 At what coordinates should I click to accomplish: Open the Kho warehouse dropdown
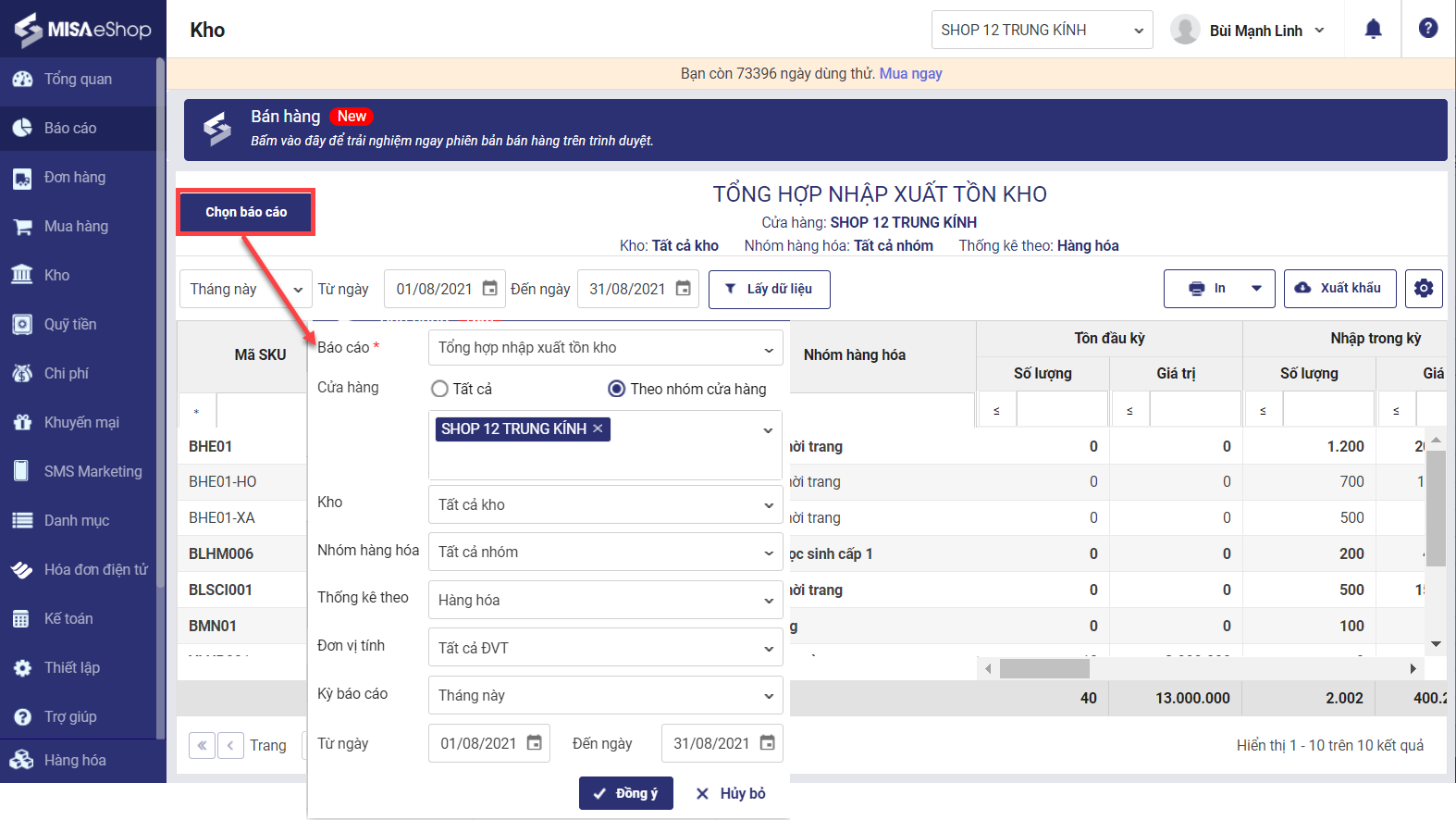click(606, 505)
